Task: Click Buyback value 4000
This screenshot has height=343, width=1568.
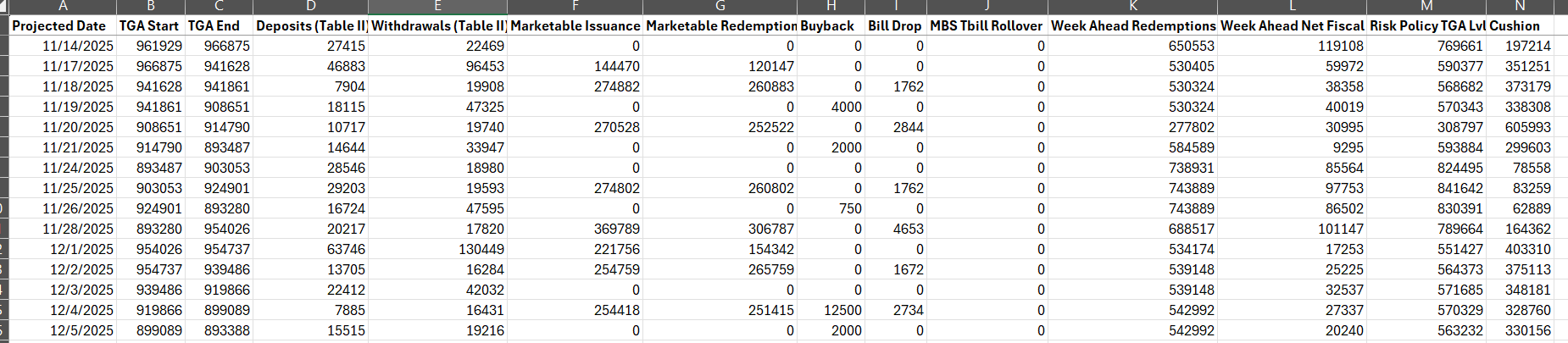Action: click(831, 107)
